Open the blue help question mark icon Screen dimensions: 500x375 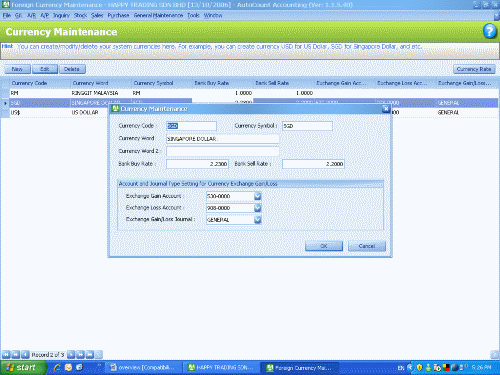[x=489, y=31]
